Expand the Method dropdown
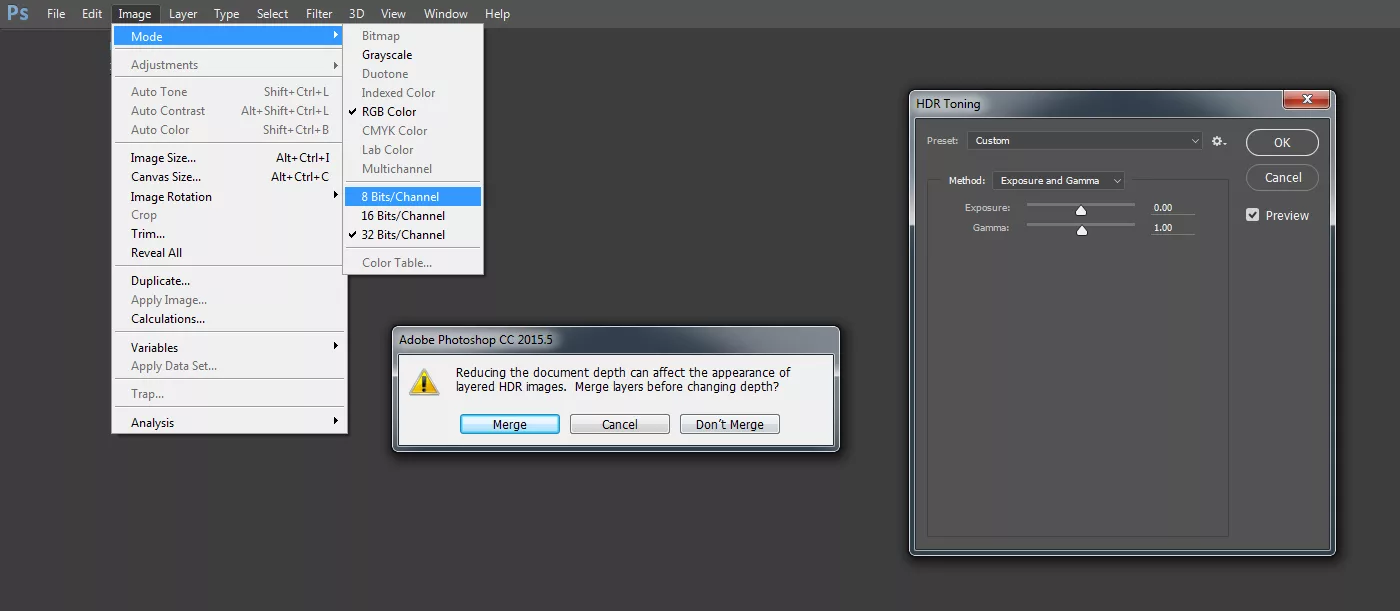Screen dimensions: 1400x611 pos(1058,181)
